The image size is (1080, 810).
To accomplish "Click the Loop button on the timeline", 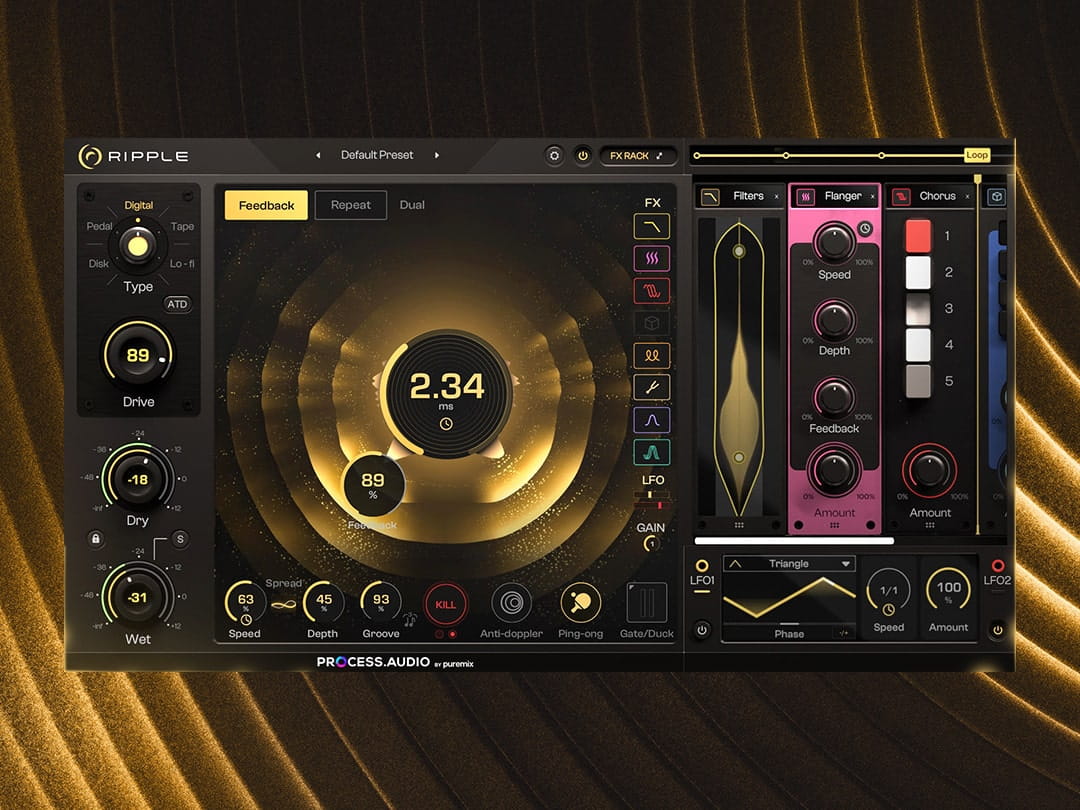I will coord(977,155).
